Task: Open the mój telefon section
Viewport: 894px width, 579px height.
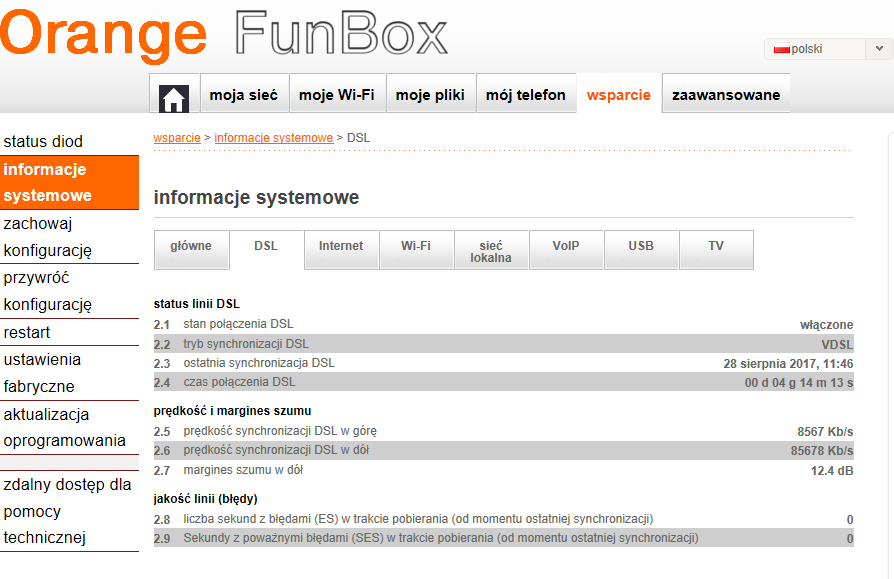Action: [x=526, y=95]
